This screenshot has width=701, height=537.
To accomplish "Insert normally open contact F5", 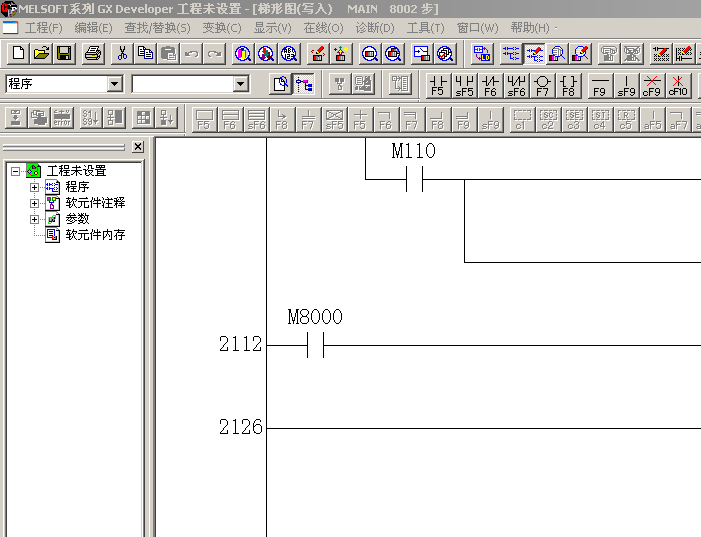I will click(437, 85).
